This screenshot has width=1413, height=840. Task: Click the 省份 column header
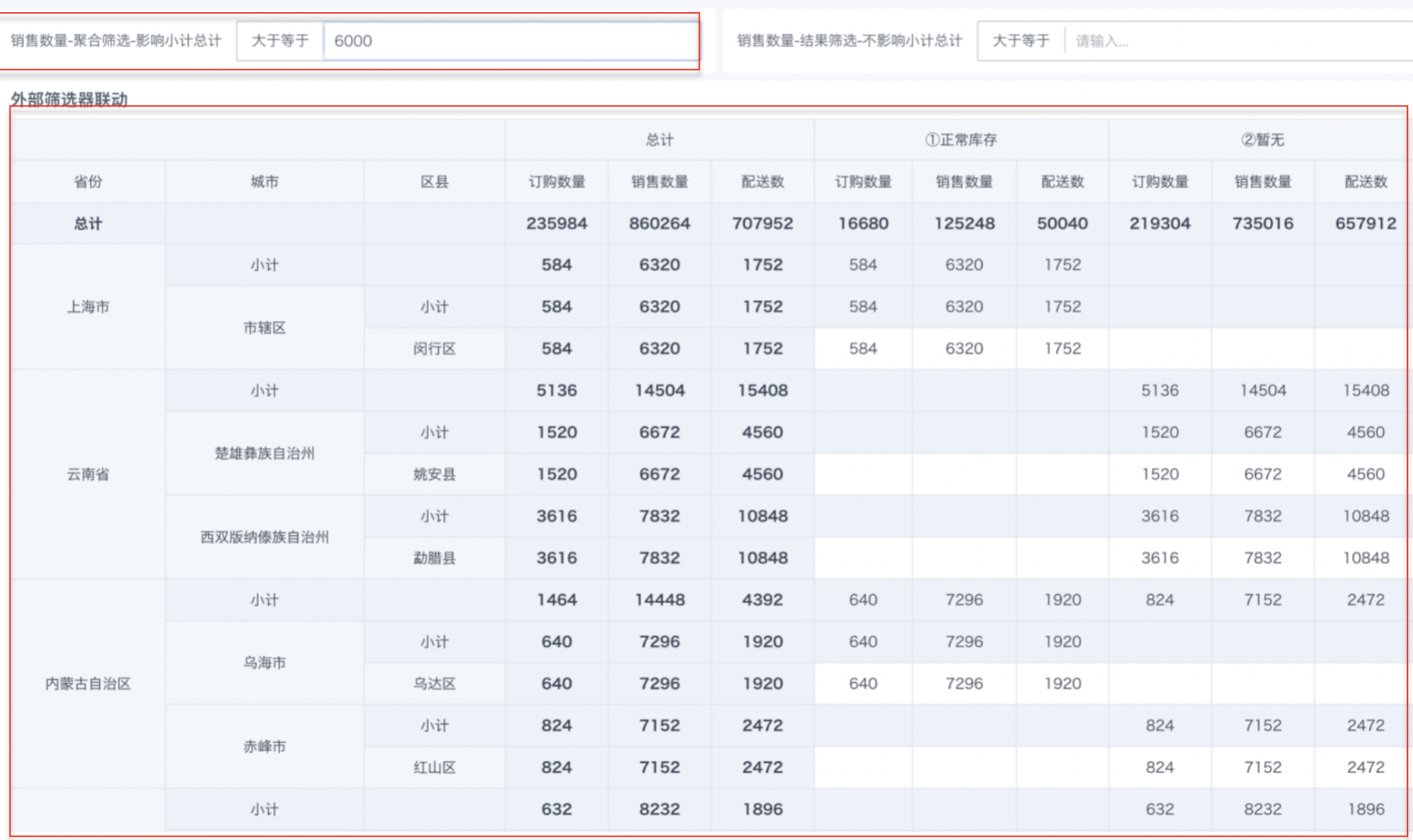(88, 182)
